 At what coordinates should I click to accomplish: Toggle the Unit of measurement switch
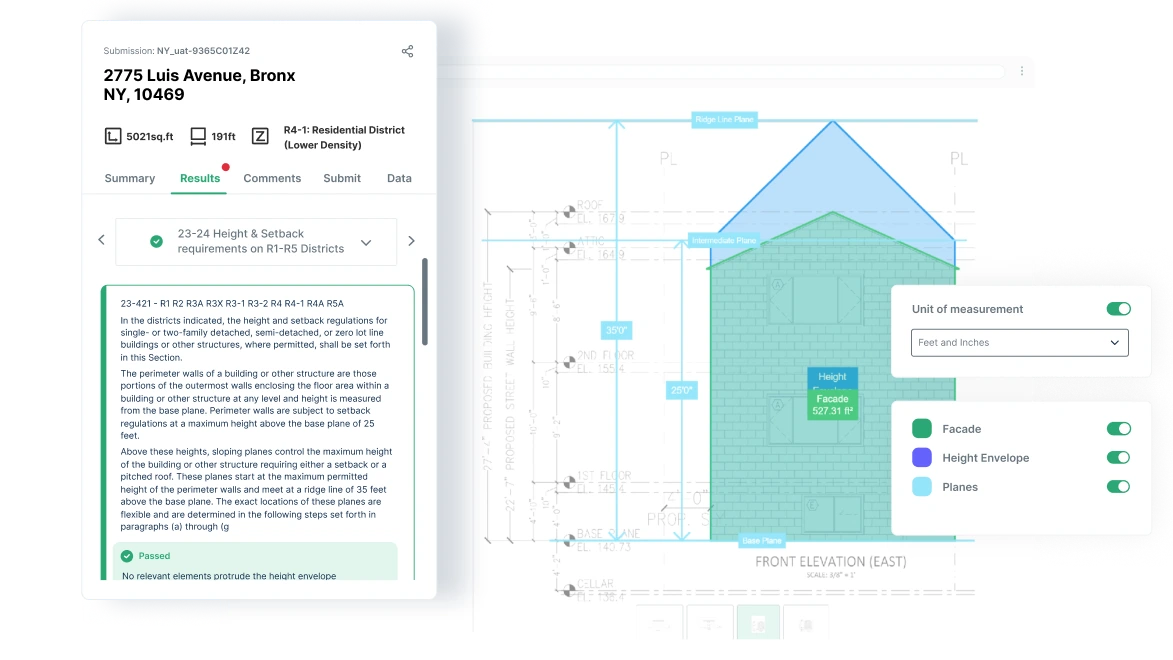(x=1118, y=309)
